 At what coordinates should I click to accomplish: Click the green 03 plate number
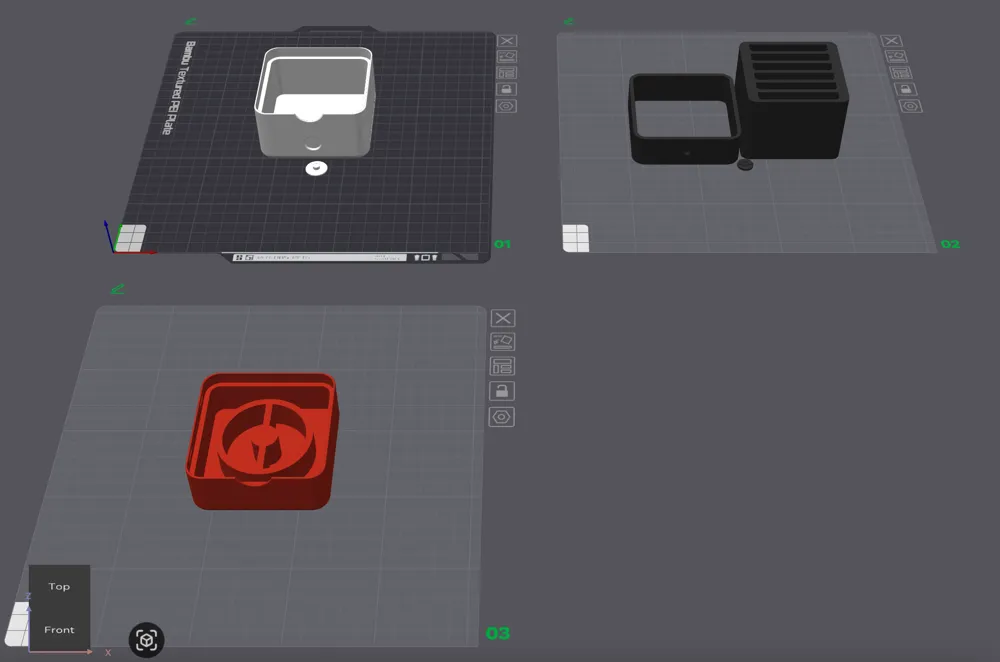point(498,633)
